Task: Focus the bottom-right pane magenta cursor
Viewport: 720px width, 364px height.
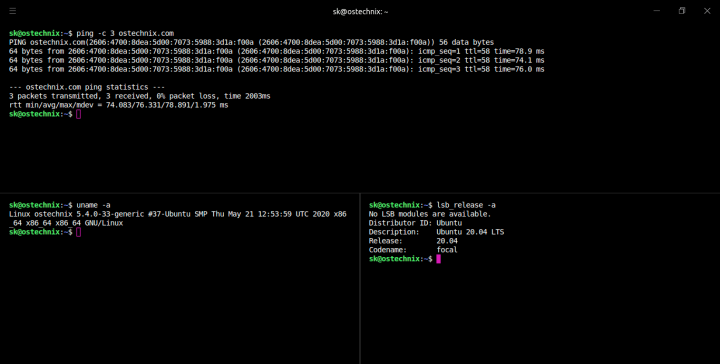Action: pyautogui.click(x=439, y=259)
